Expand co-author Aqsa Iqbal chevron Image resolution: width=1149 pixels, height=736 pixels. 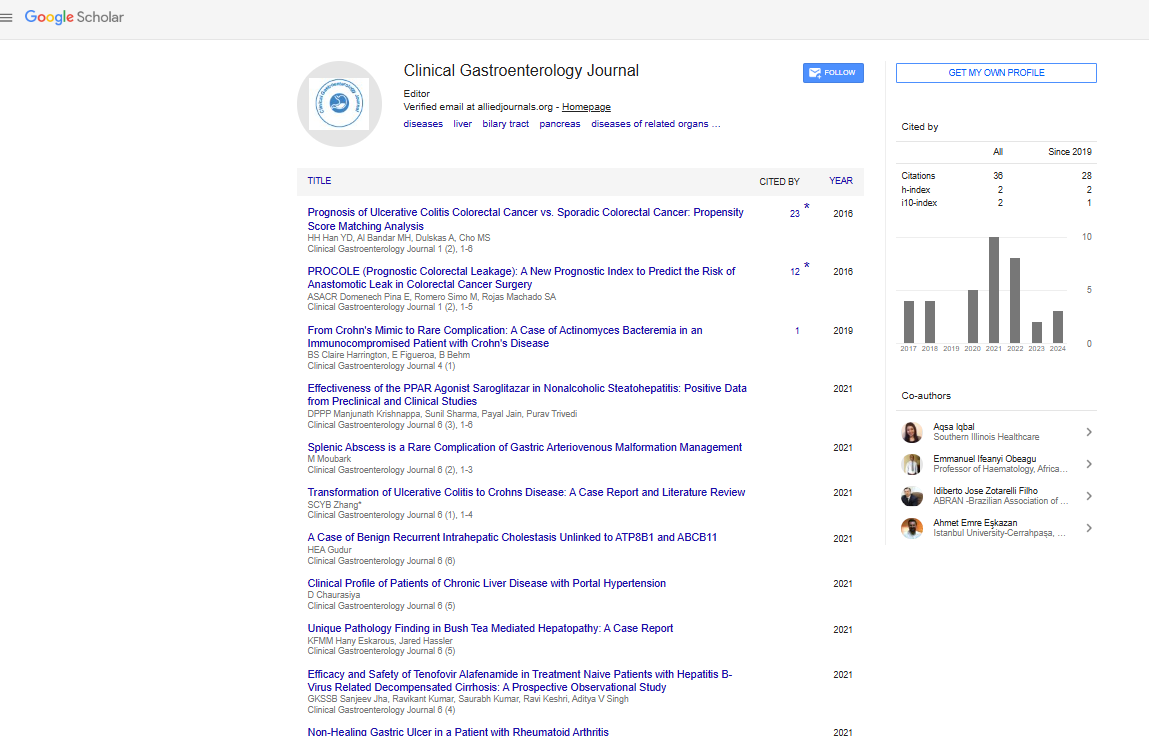pyautogui.click(x=1088, y=432)
